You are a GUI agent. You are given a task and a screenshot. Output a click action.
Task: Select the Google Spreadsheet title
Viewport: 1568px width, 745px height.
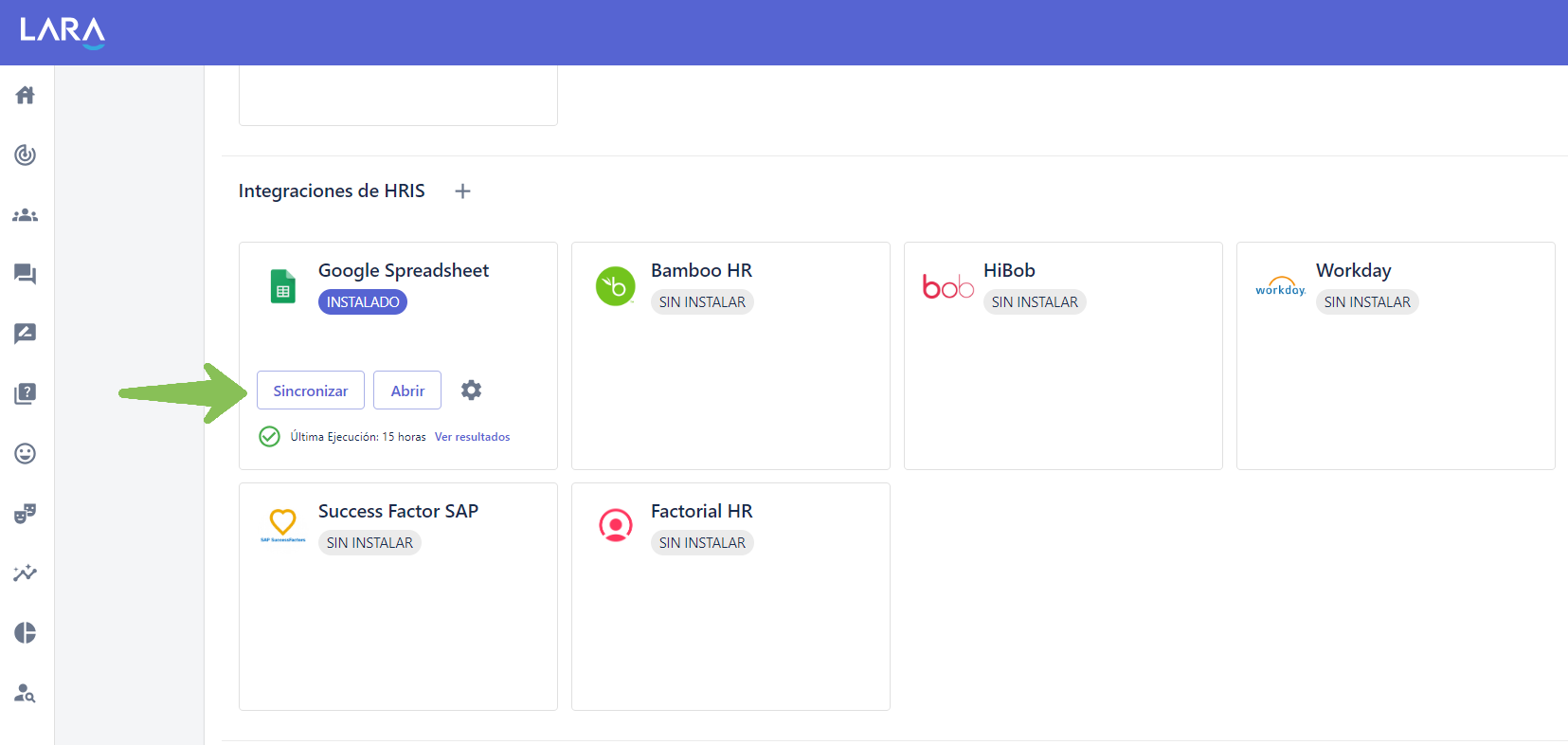tap(404, 271)
